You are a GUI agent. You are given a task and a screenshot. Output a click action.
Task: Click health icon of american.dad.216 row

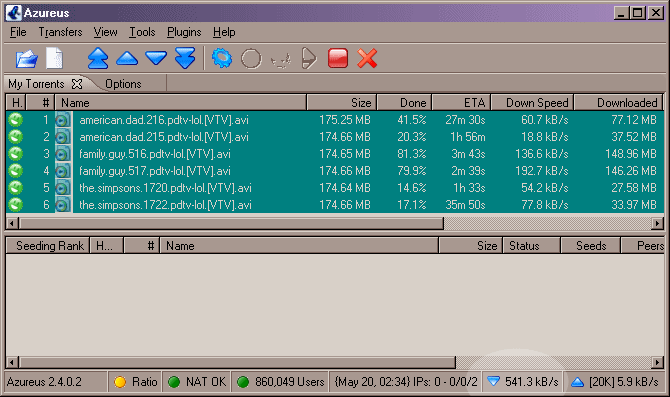16,120
